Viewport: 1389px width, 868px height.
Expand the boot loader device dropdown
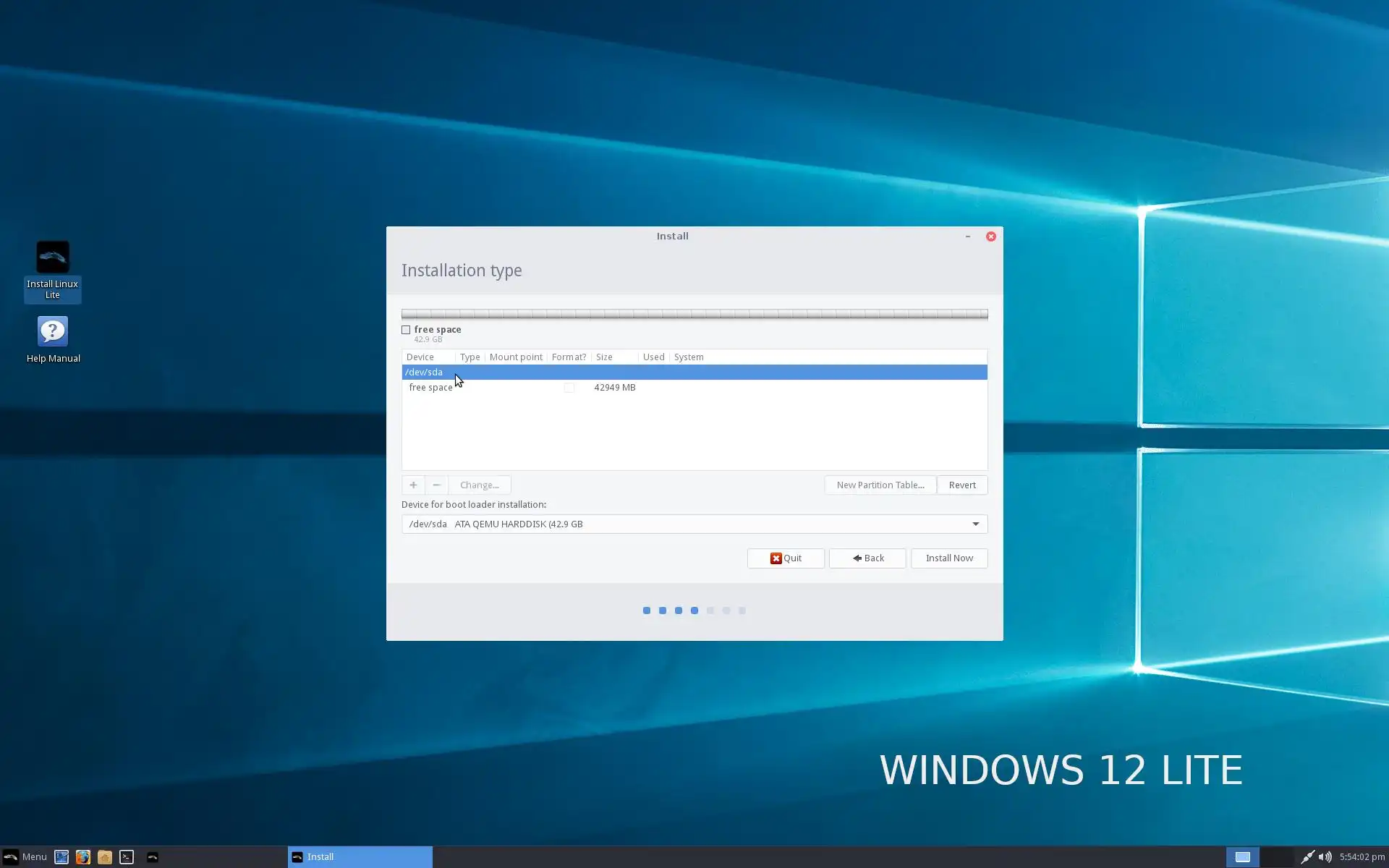(x=975, y=524)
